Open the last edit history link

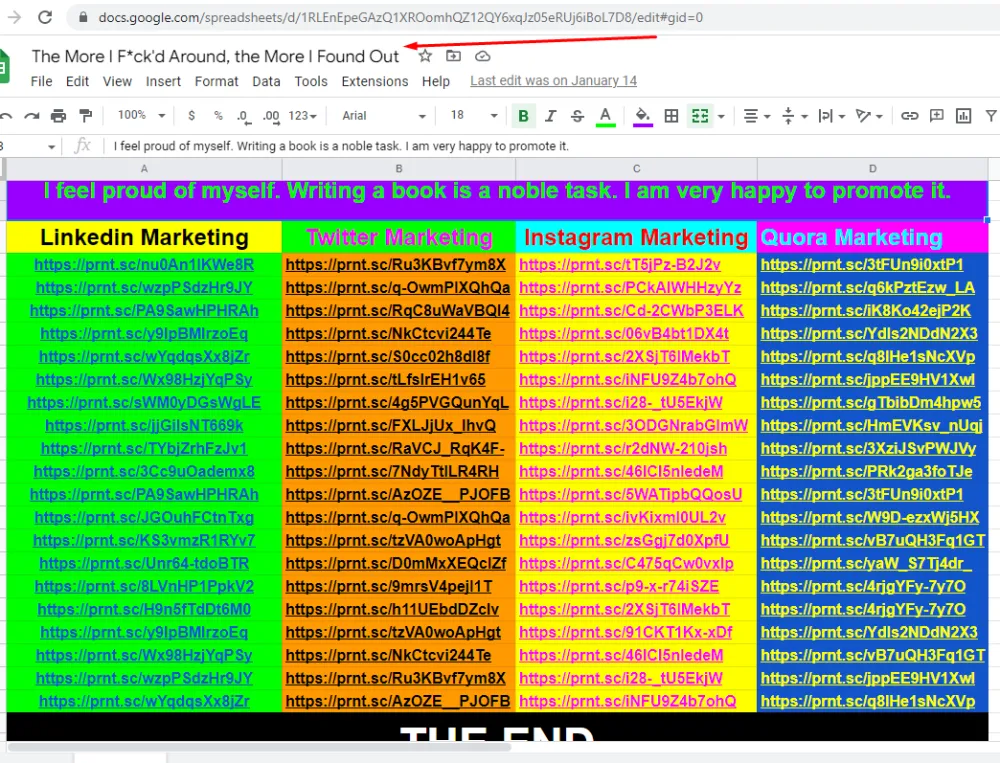(x=553, y=81)
